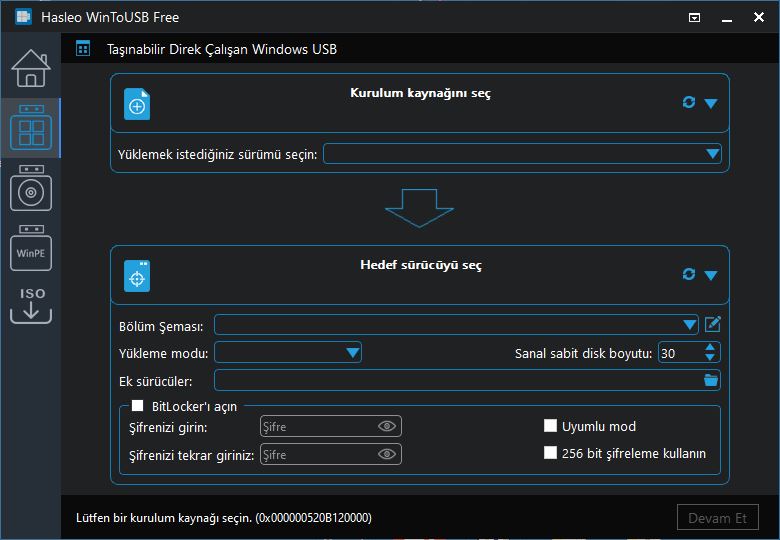
Task: Close the WinToUSB window
Action: 759,17
